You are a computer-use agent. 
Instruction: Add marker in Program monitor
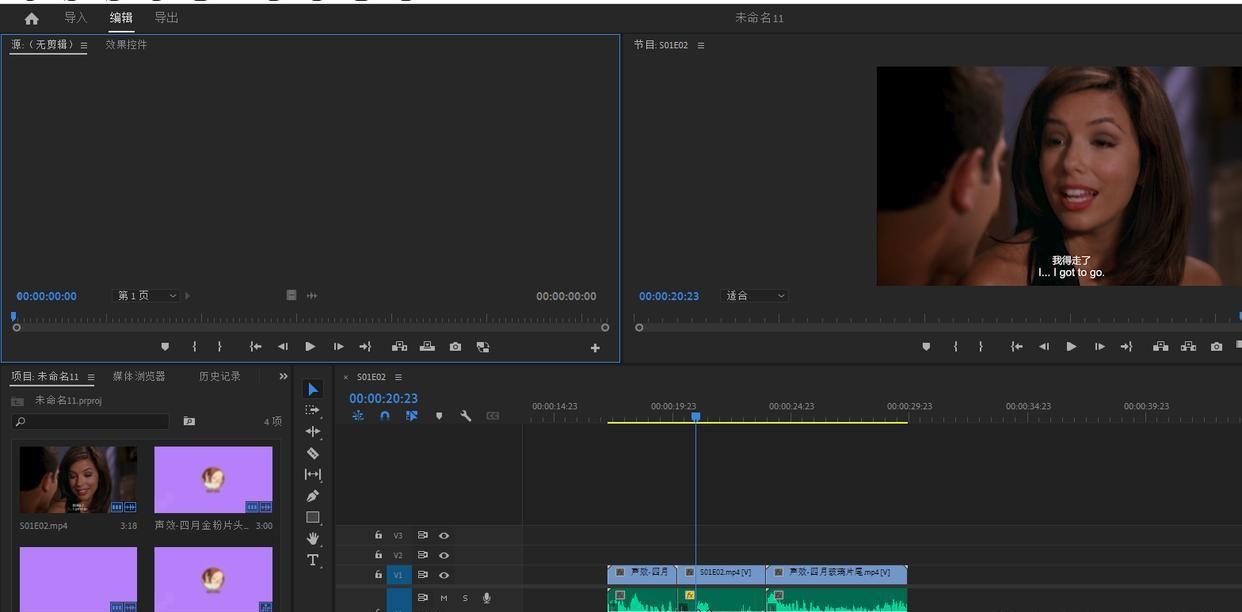[x=926, y=347]
